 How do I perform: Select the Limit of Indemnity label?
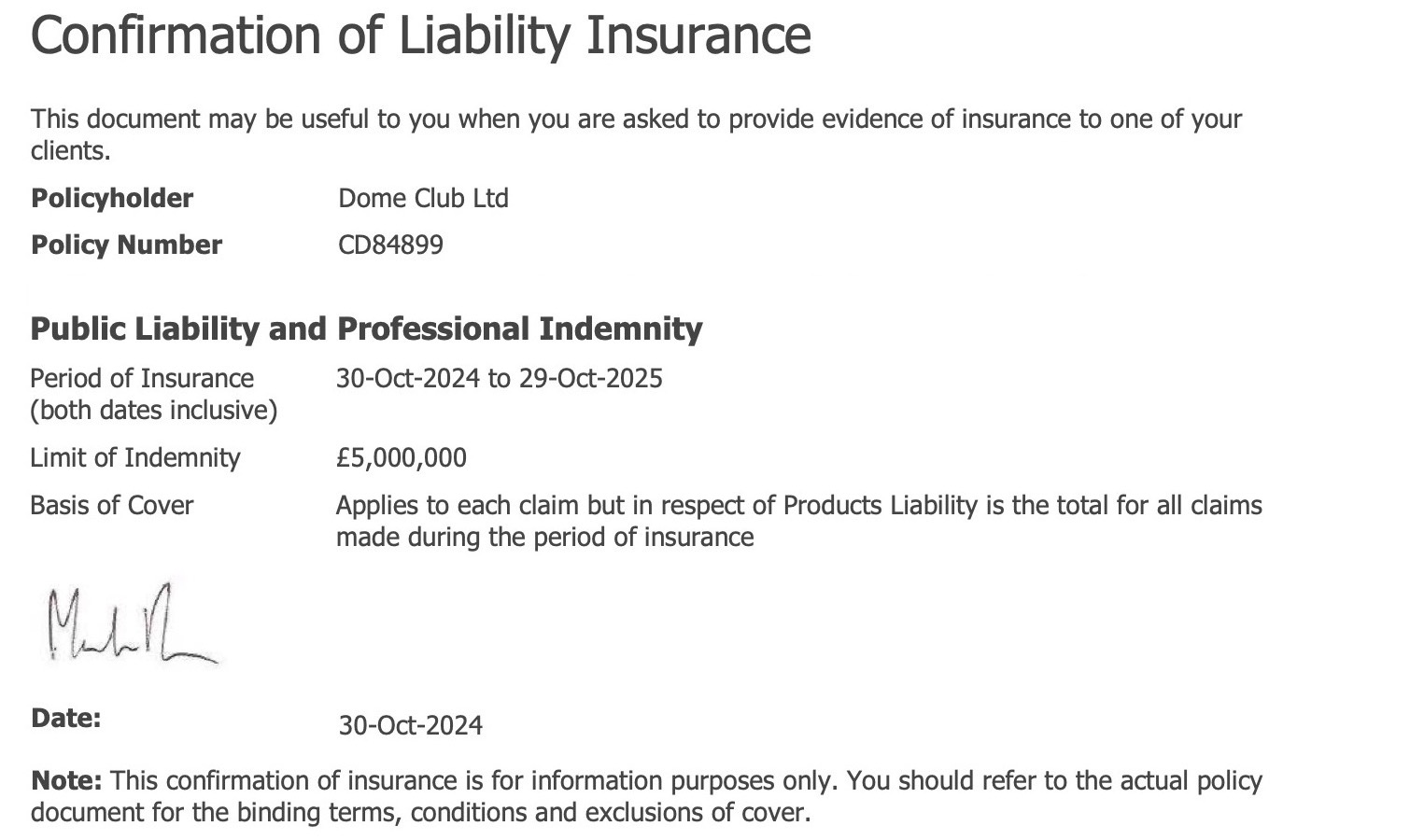(x=134, y=457)
